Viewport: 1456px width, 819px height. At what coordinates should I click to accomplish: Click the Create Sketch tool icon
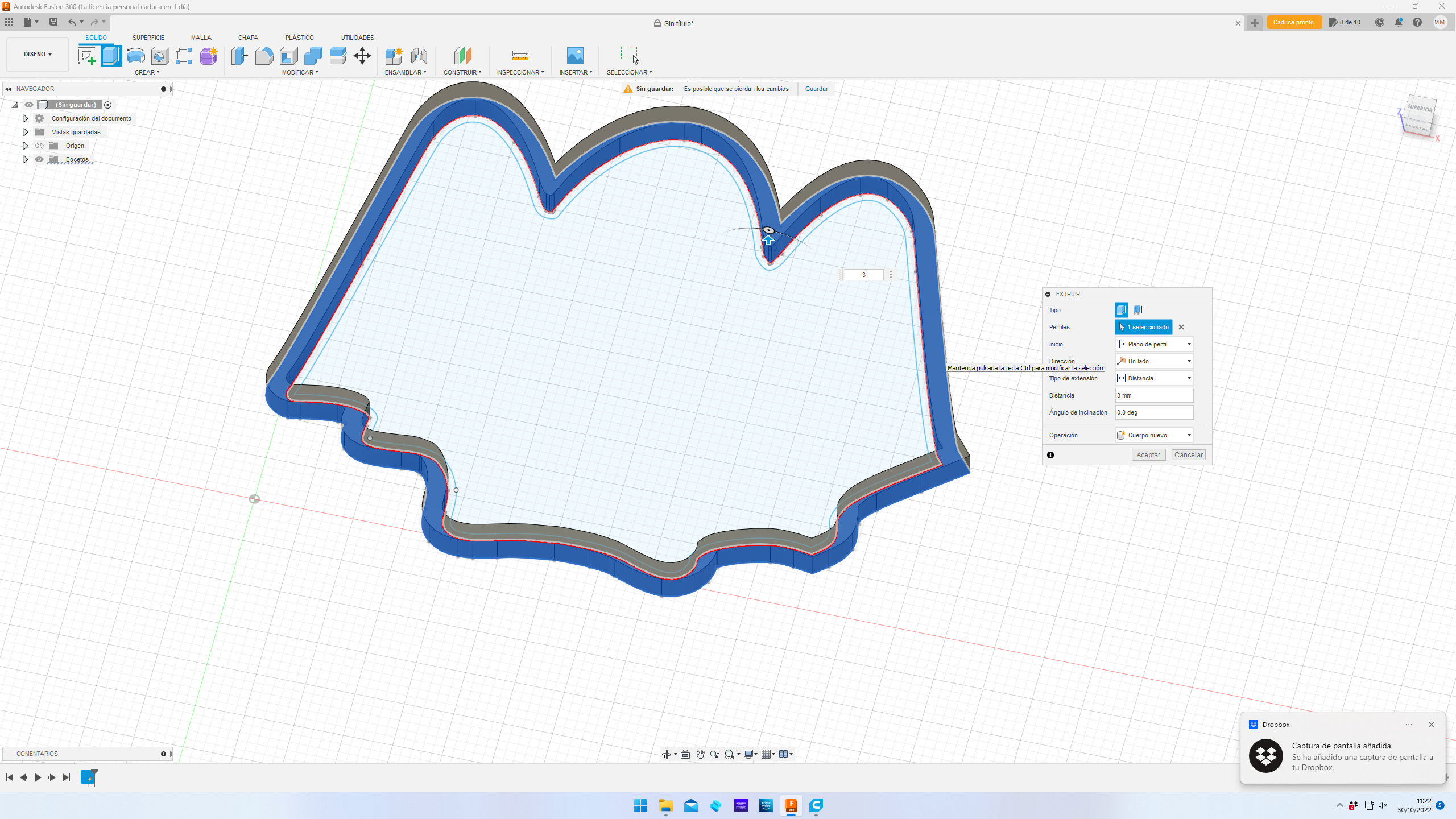click(x=86, y=56)
